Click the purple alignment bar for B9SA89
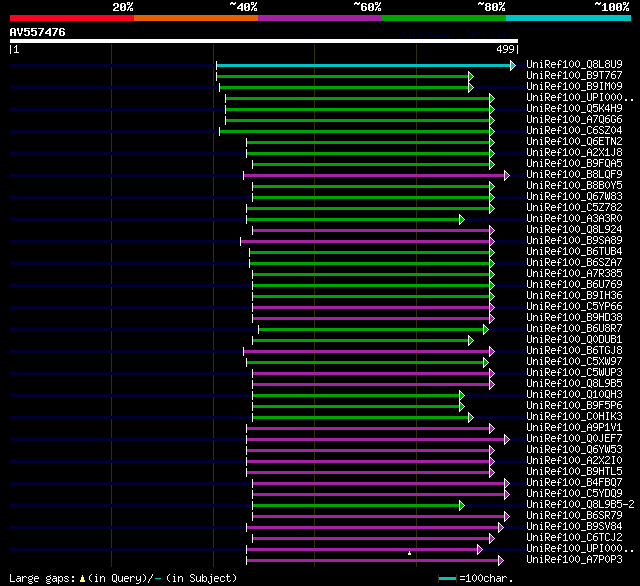640x586 pixels. [365, 242]
